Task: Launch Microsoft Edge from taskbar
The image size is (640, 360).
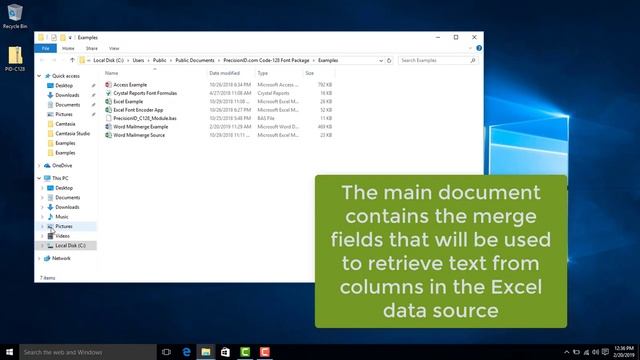Action: pos(187,352)
